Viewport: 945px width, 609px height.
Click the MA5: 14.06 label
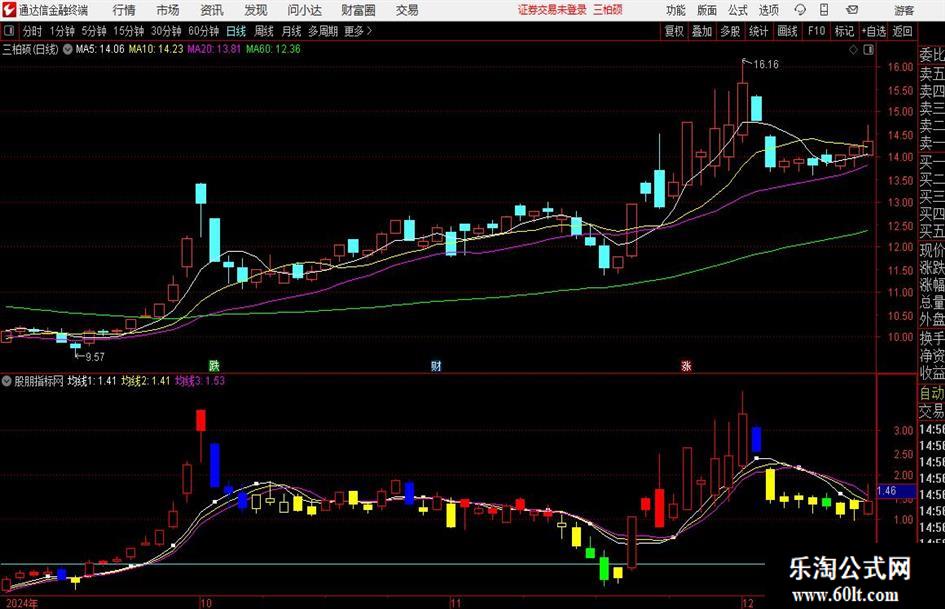coord(99,49)
